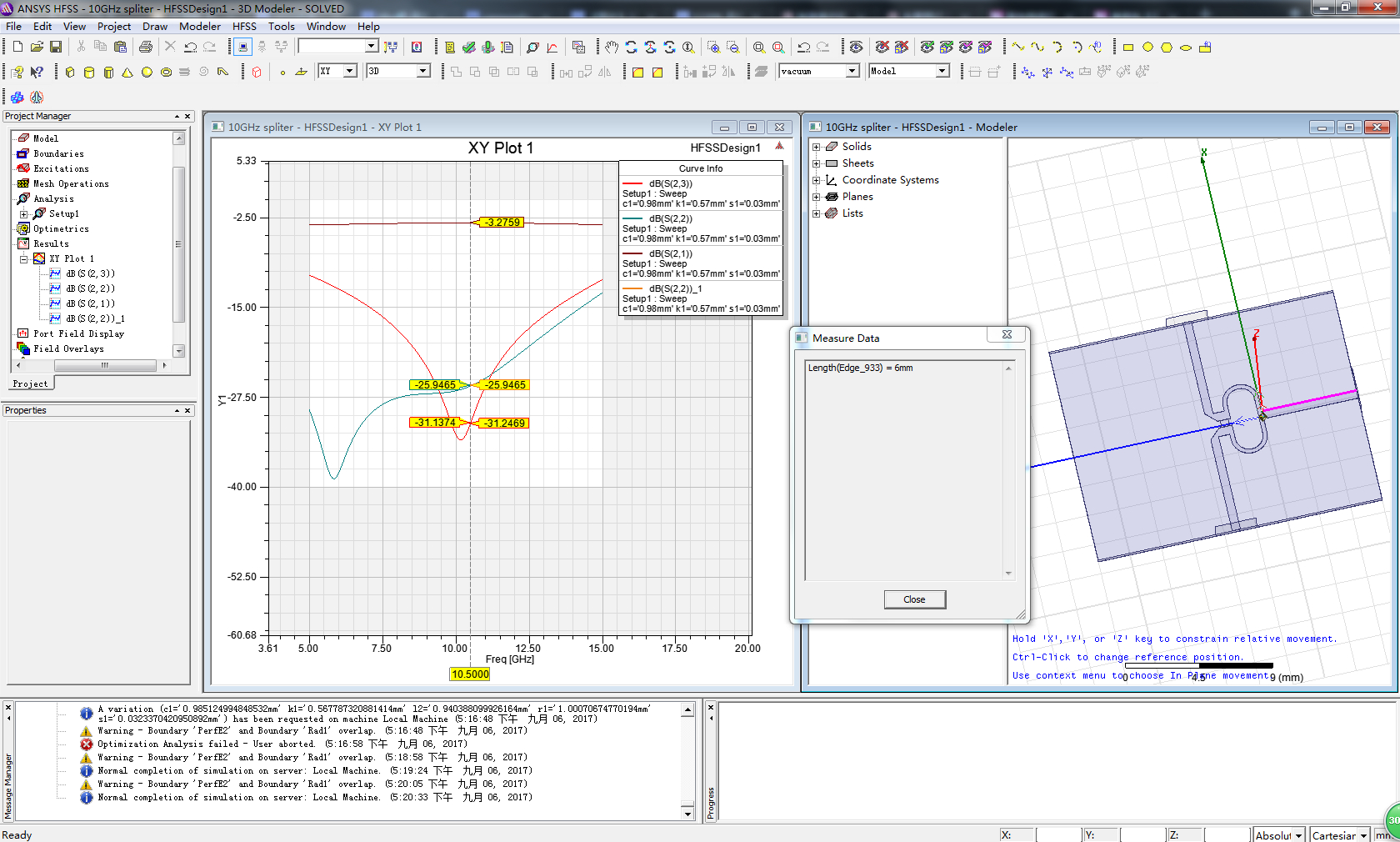Switch to the Project tab
This screenshot has width=1400, height=842.
coord(30,383)
